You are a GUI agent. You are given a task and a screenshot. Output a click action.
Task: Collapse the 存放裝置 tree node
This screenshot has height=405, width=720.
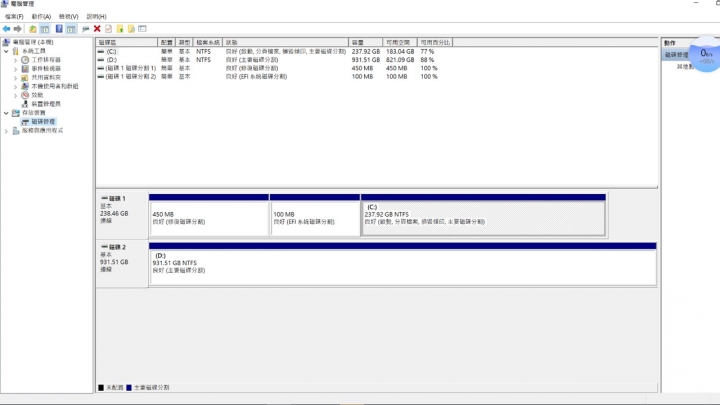[x=6, y=112]
